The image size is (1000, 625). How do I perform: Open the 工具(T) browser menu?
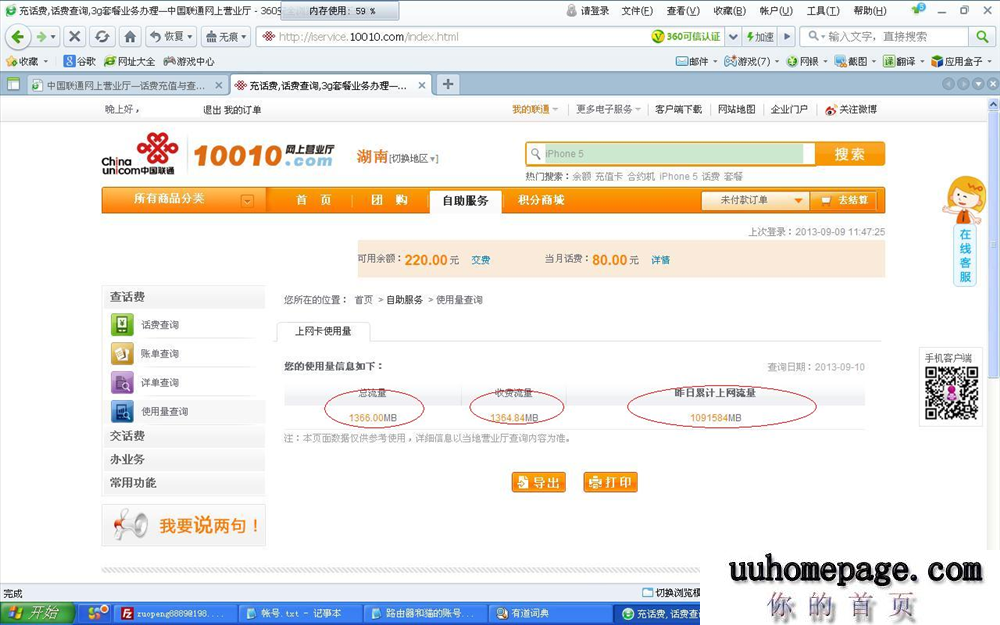[822, 11]
